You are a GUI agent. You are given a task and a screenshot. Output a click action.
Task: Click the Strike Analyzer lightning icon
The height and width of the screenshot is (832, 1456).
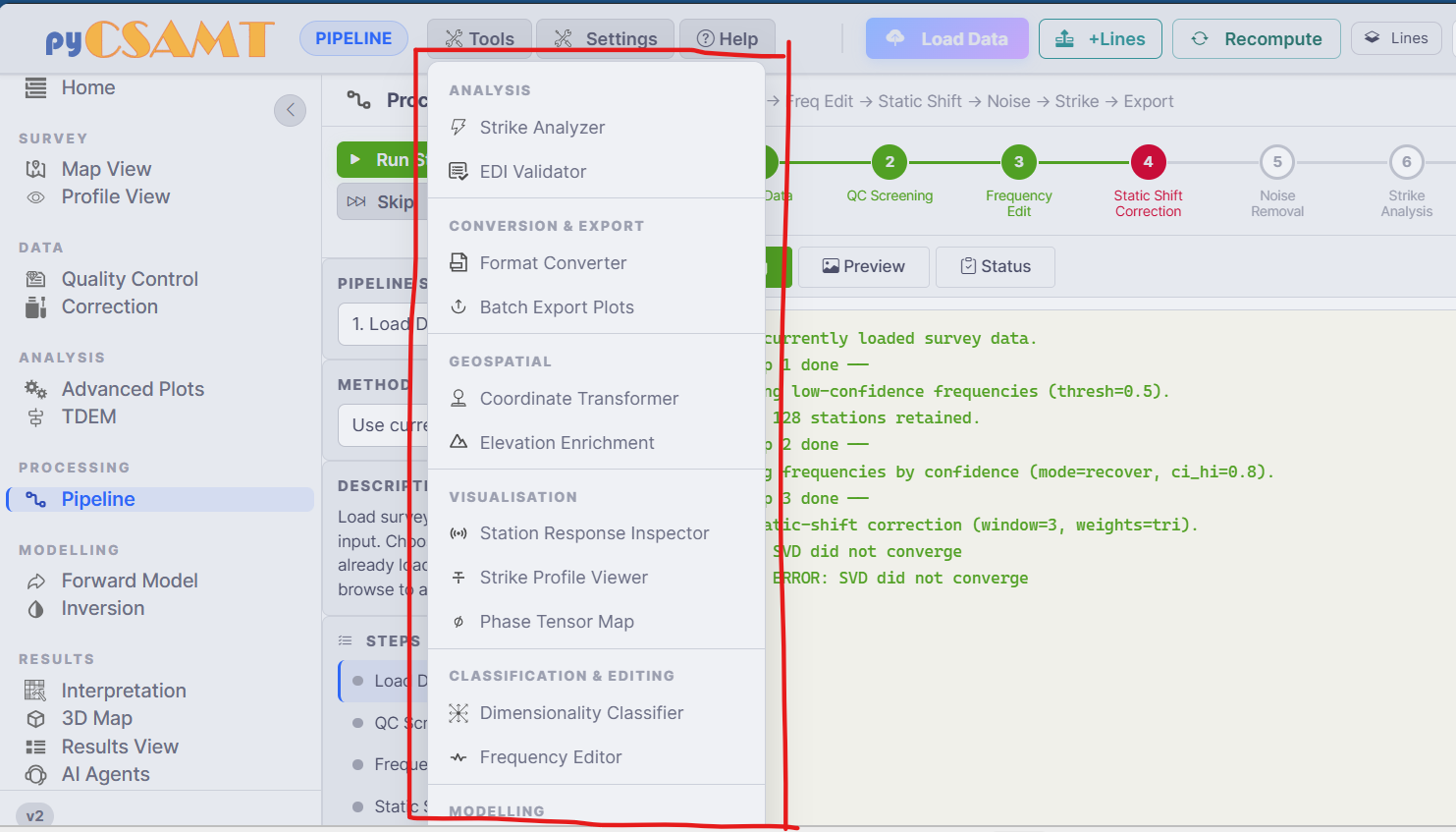click(x=458, y=128)
